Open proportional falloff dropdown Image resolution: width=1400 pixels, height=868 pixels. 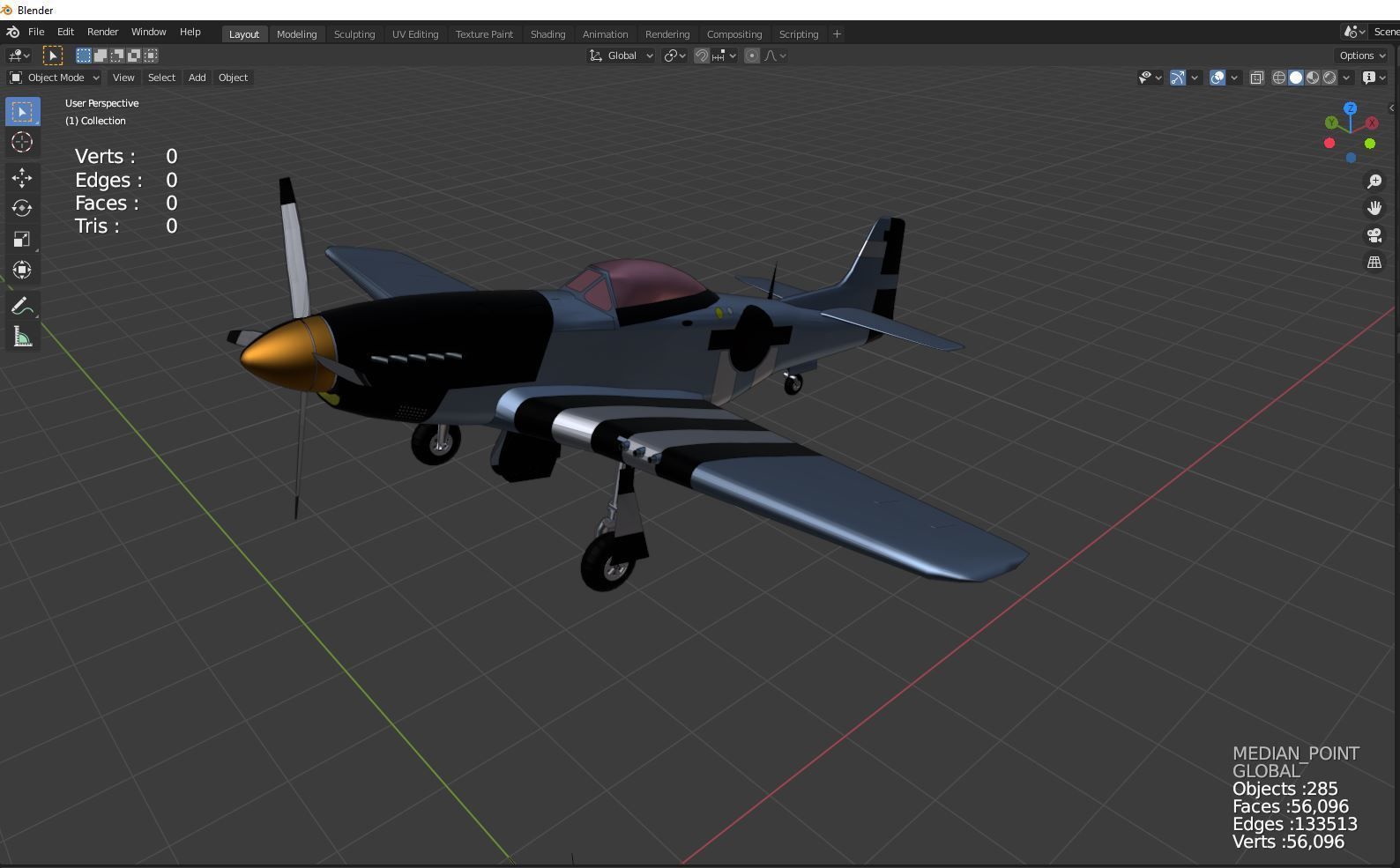[776, 56]
